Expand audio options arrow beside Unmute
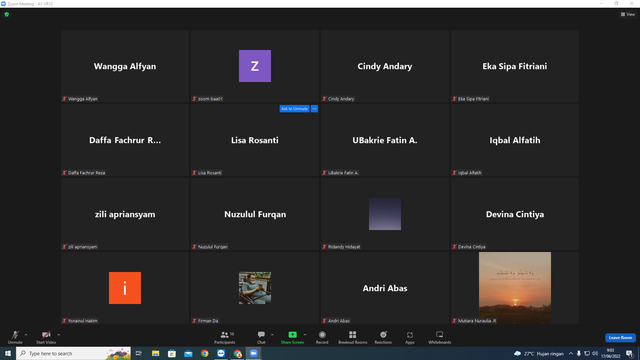640x360 pixels. click(x=26, y=335)
